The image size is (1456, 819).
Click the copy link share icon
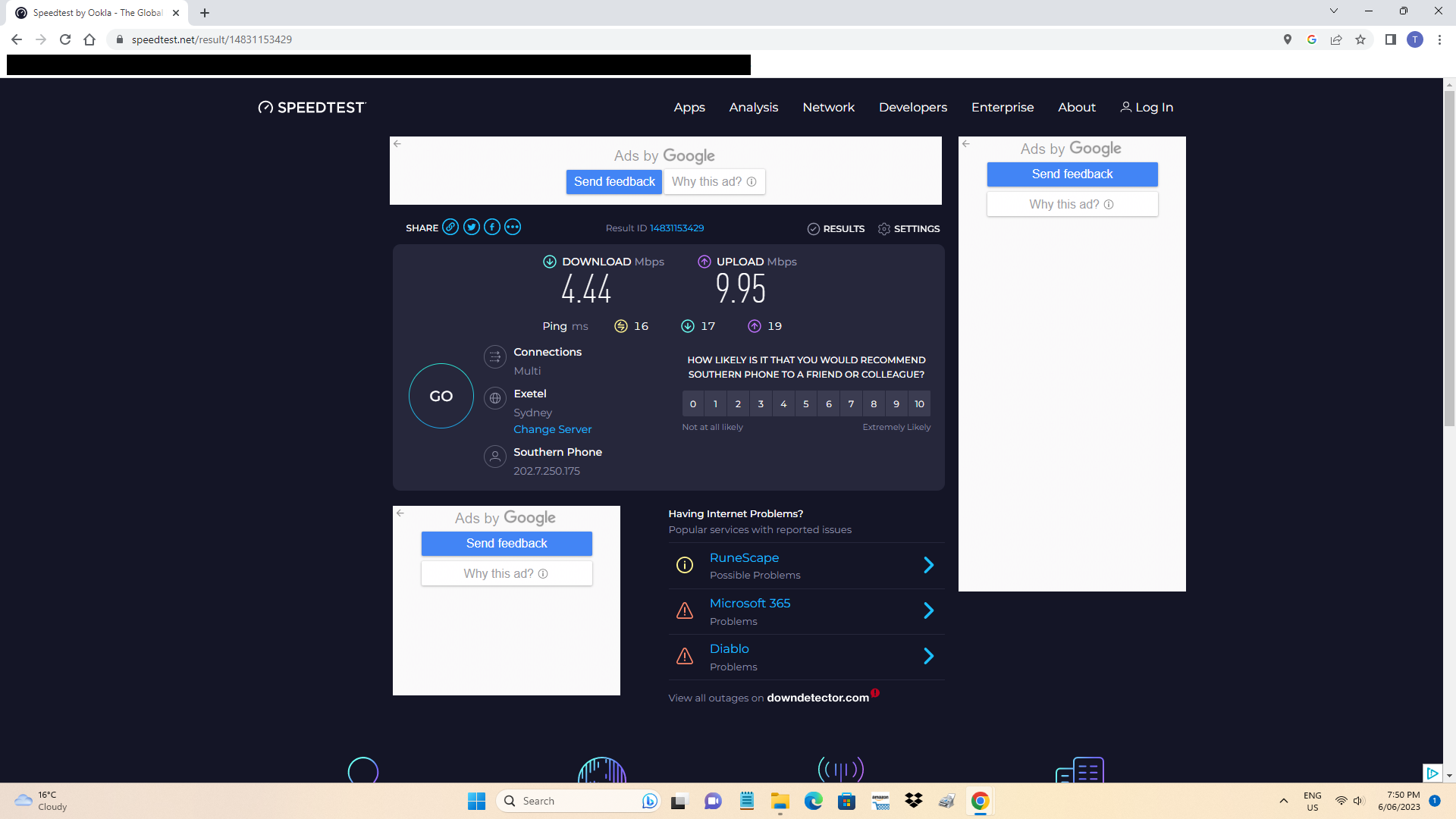tap(450, 227)
